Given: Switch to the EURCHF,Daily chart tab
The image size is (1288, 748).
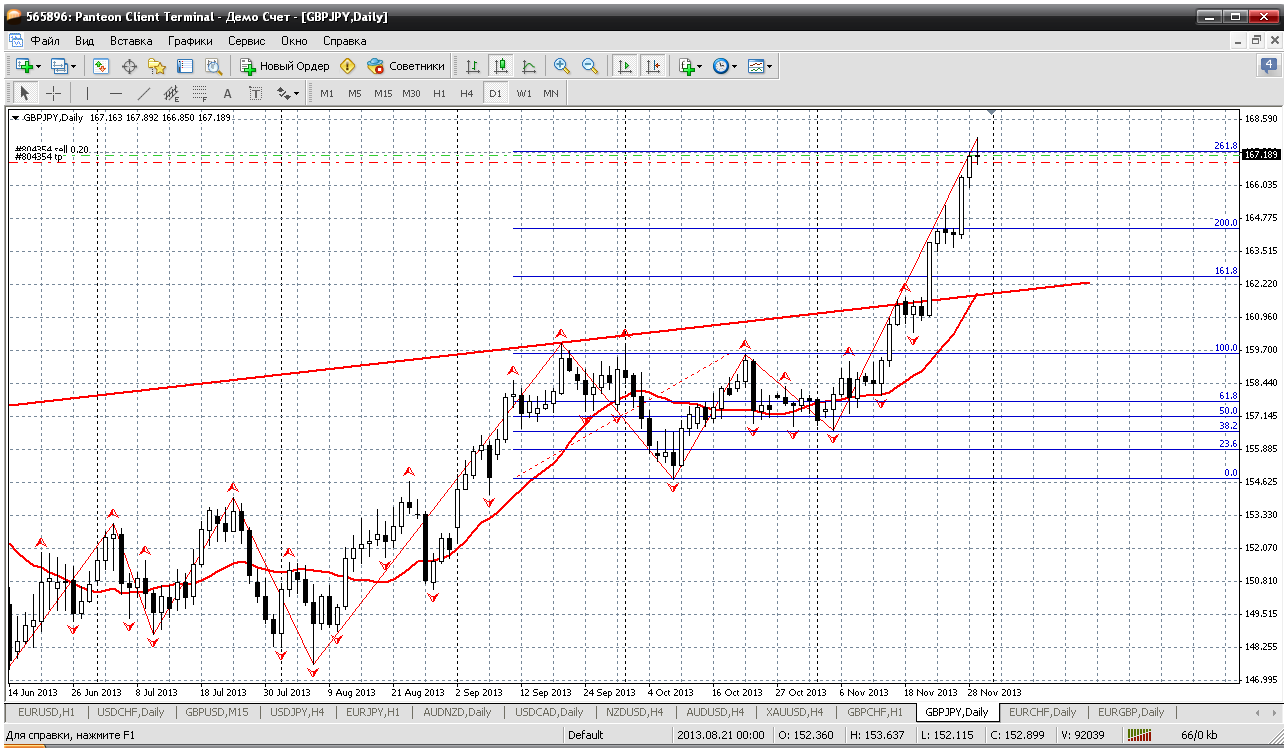Looking at the screenshot, I should coord(1043,712).
